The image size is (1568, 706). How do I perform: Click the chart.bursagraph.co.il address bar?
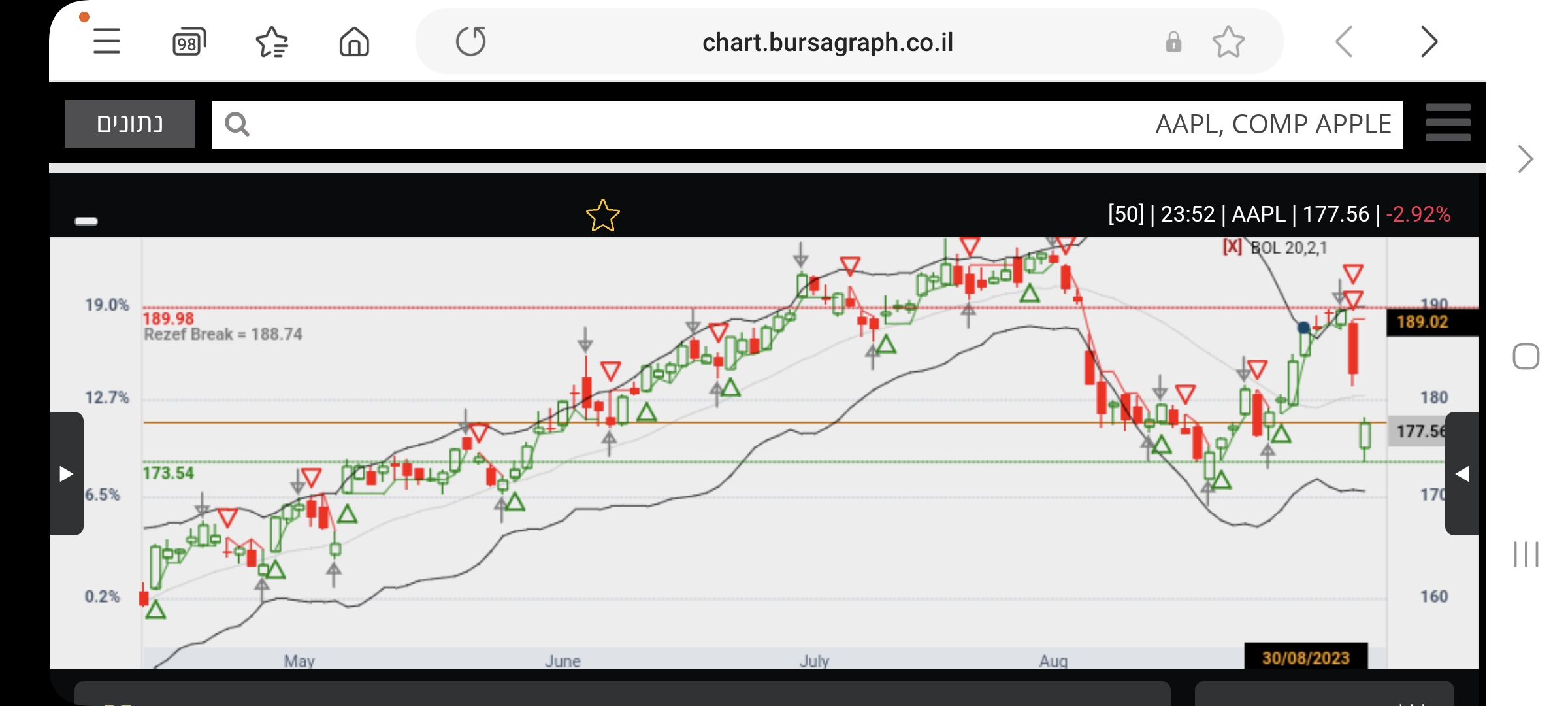coord(827,42)
